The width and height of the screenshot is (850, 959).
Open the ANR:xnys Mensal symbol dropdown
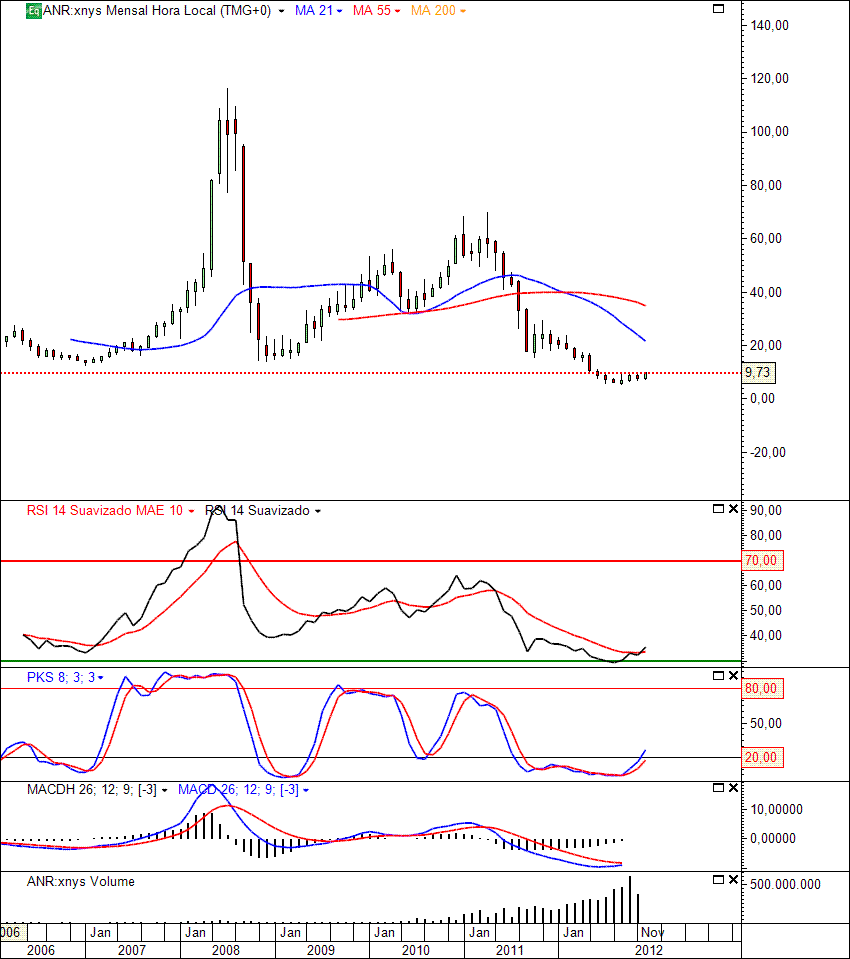(281, 11)
